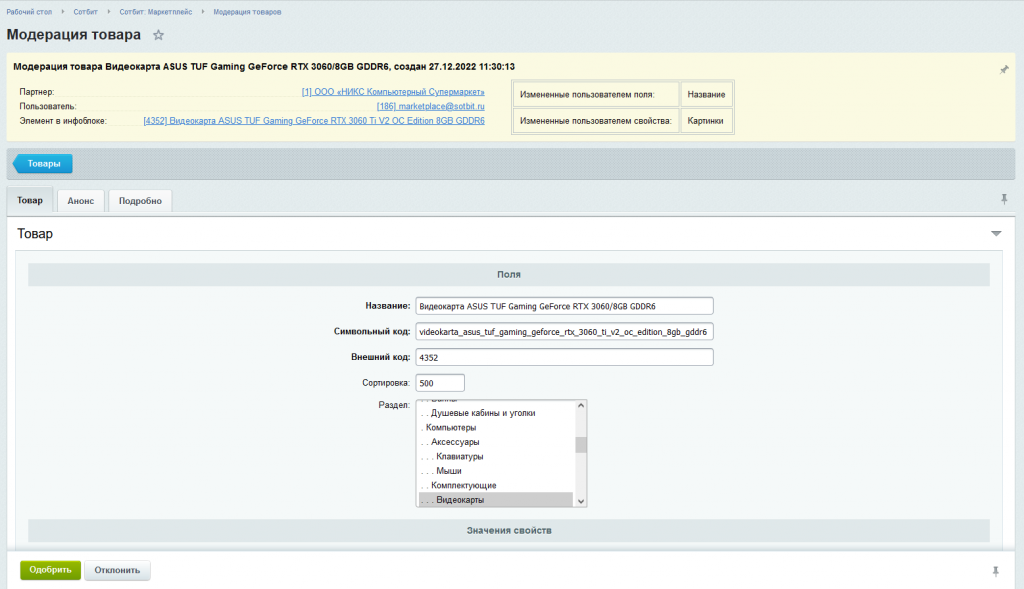The image size is (1024, 589).
Task: Select Душевые кабины и уголки in section list
Action: coord(496,413)
